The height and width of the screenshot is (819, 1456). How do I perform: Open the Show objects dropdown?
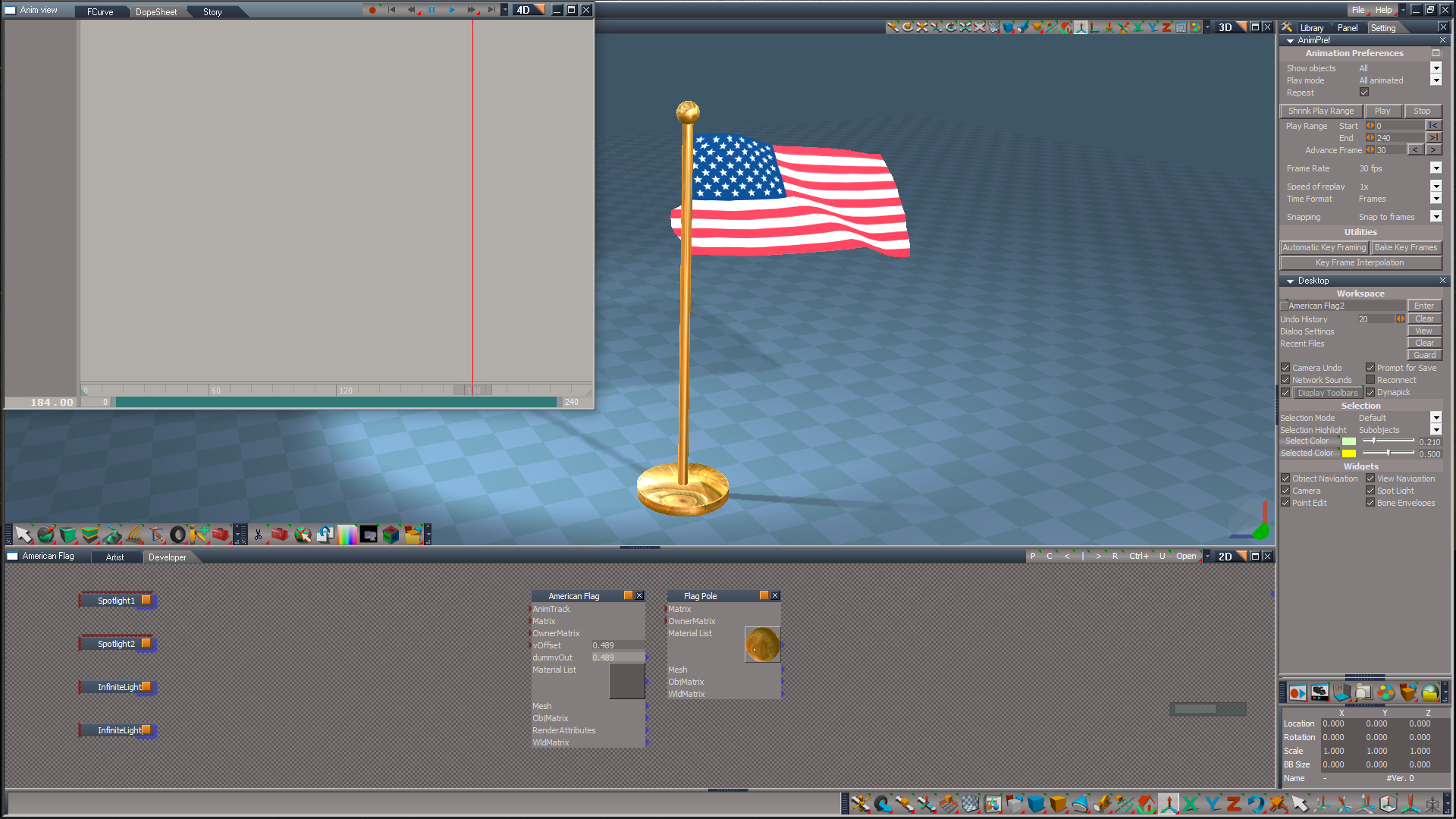pos(1436,68)
